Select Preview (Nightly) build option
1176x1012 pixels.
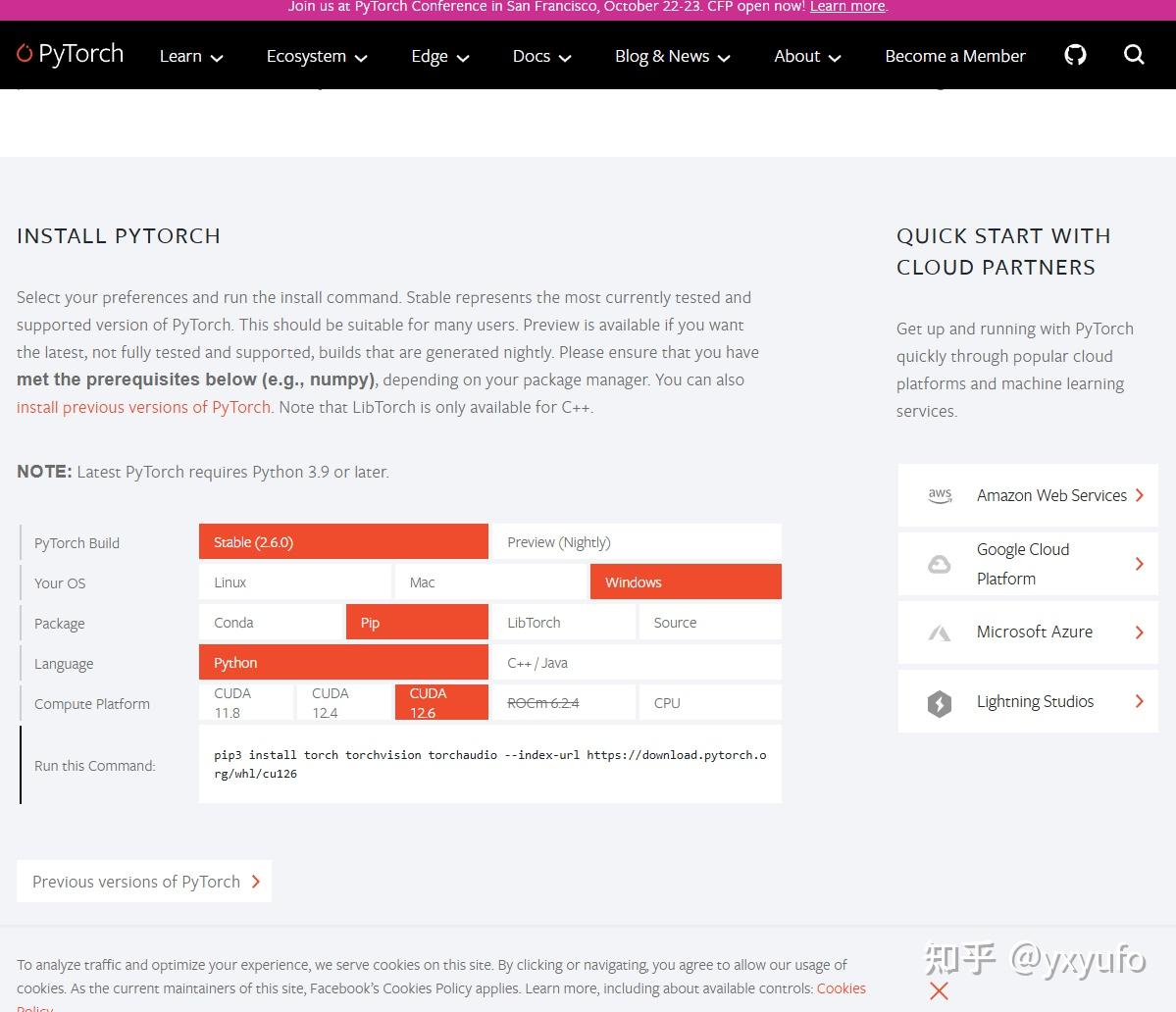(x=637, y=542)
